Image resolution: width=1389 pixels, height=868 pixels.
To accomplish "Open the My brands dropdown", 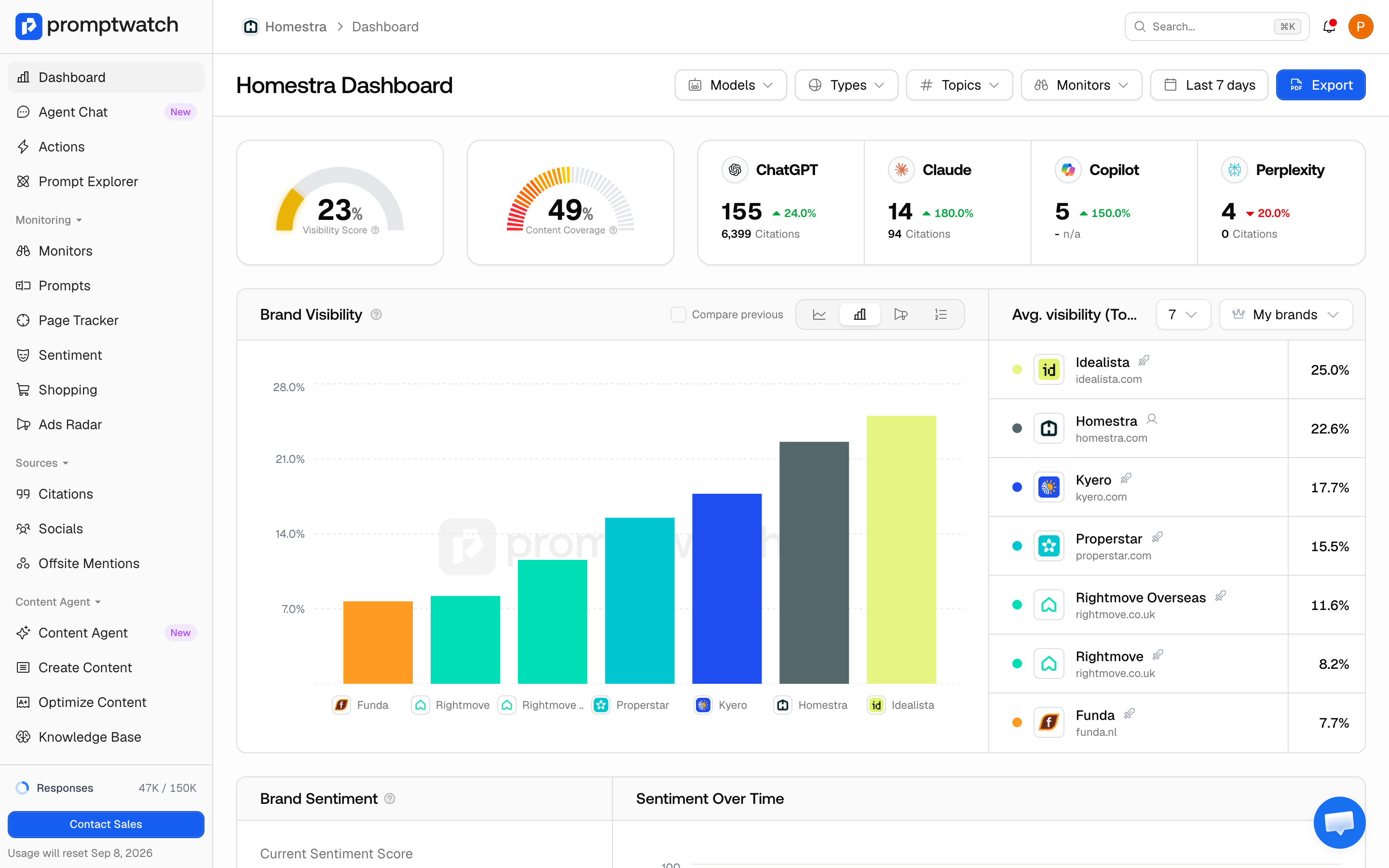I will 1286,314.
